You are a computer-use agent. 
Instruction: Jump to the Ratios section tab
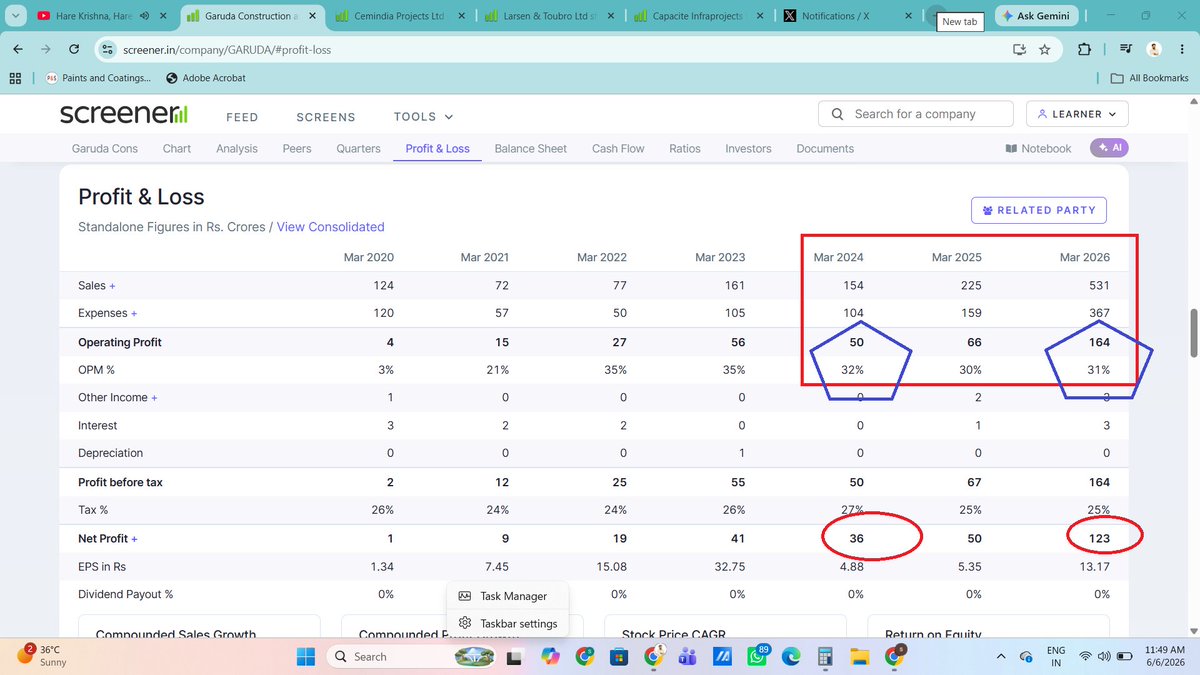coord(685,149)
